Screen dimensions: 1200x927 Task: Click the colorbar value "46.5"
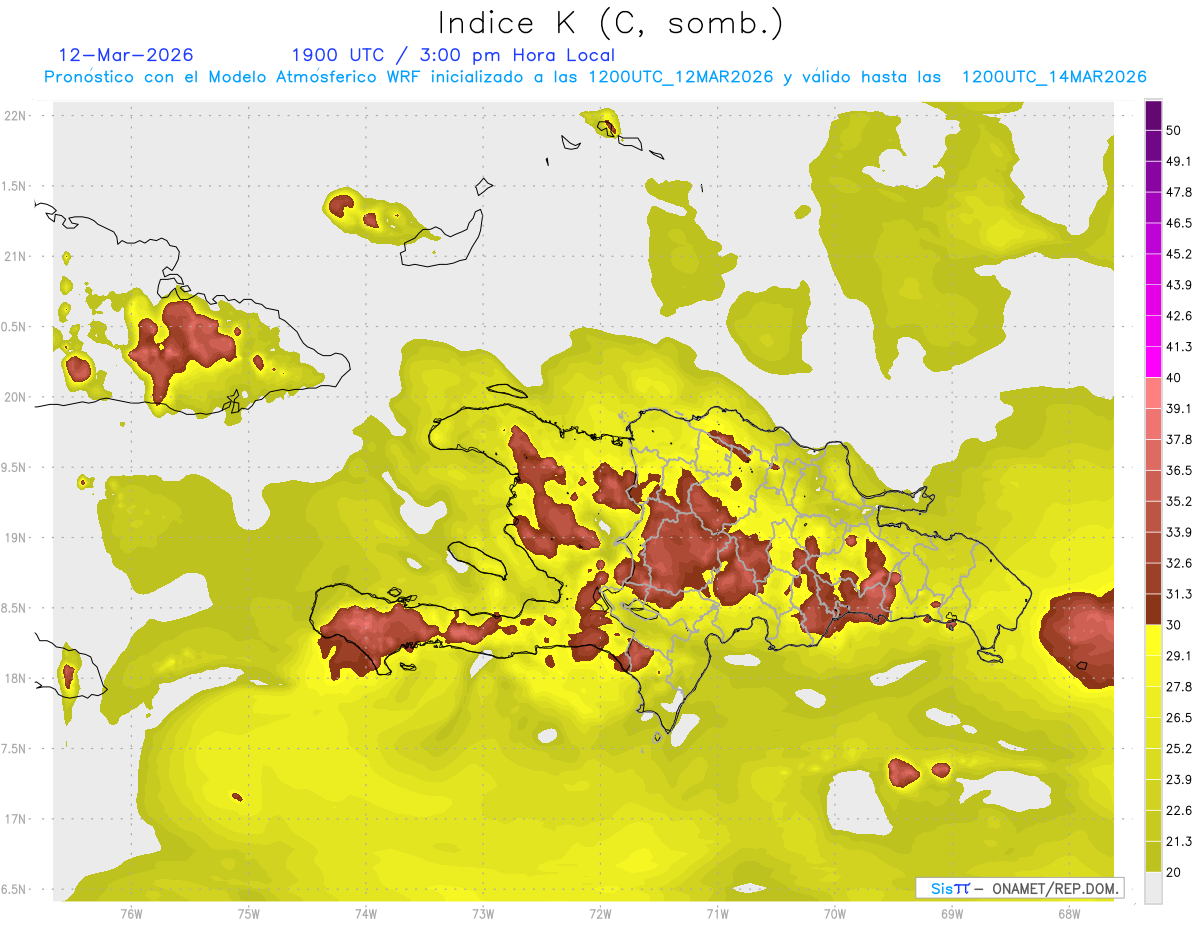pyautogui.click(x=1179, y=223)
